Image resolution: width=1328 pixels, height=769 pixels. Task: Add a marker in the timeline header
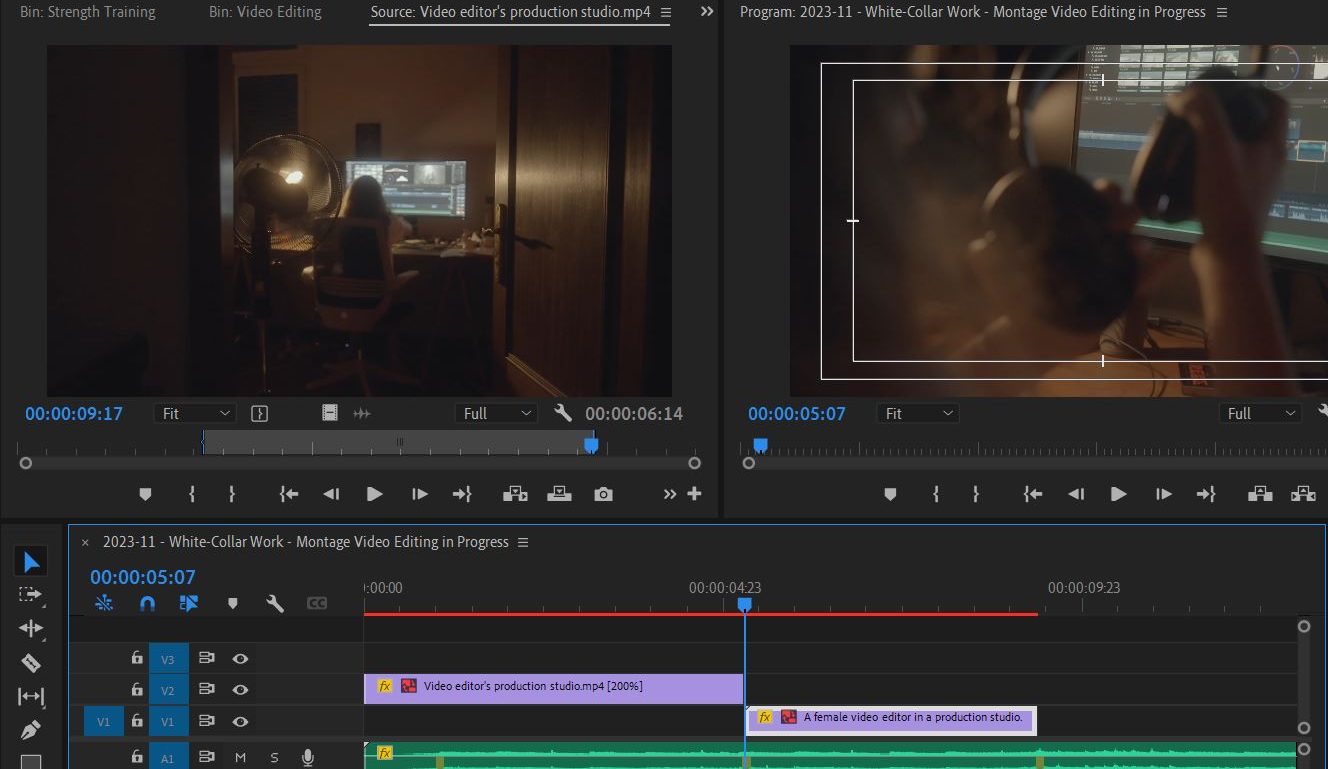pyautogui.click(x=233, y=603)
